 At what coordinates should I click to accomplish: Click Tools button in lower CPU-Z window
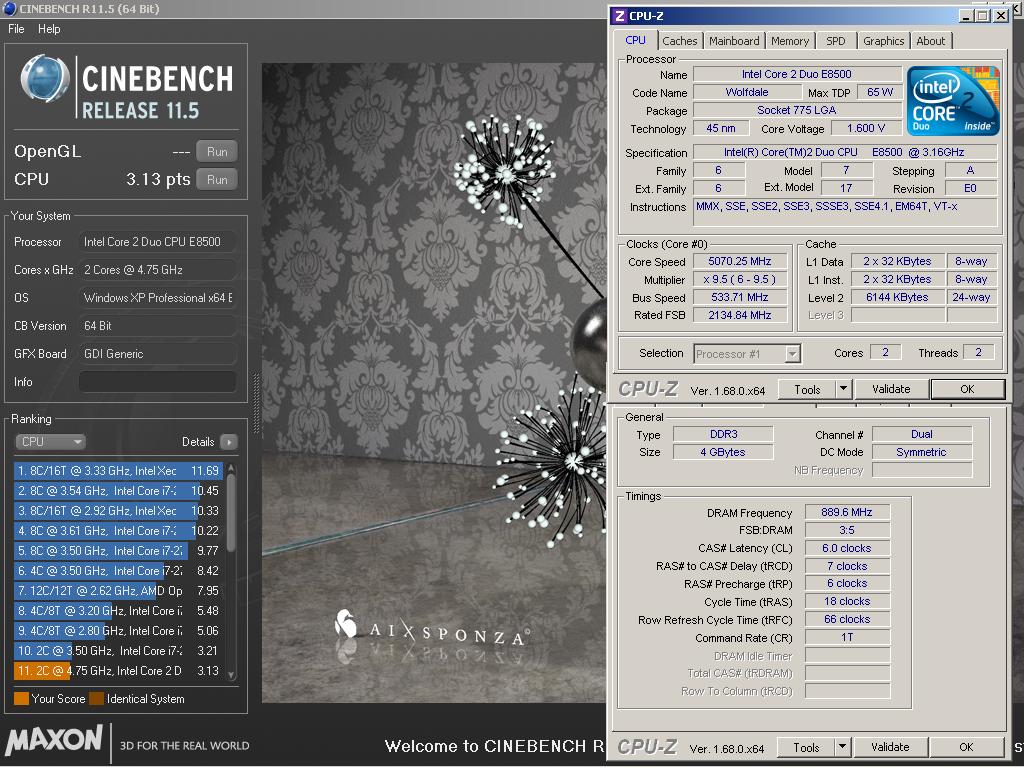[806, 747]
